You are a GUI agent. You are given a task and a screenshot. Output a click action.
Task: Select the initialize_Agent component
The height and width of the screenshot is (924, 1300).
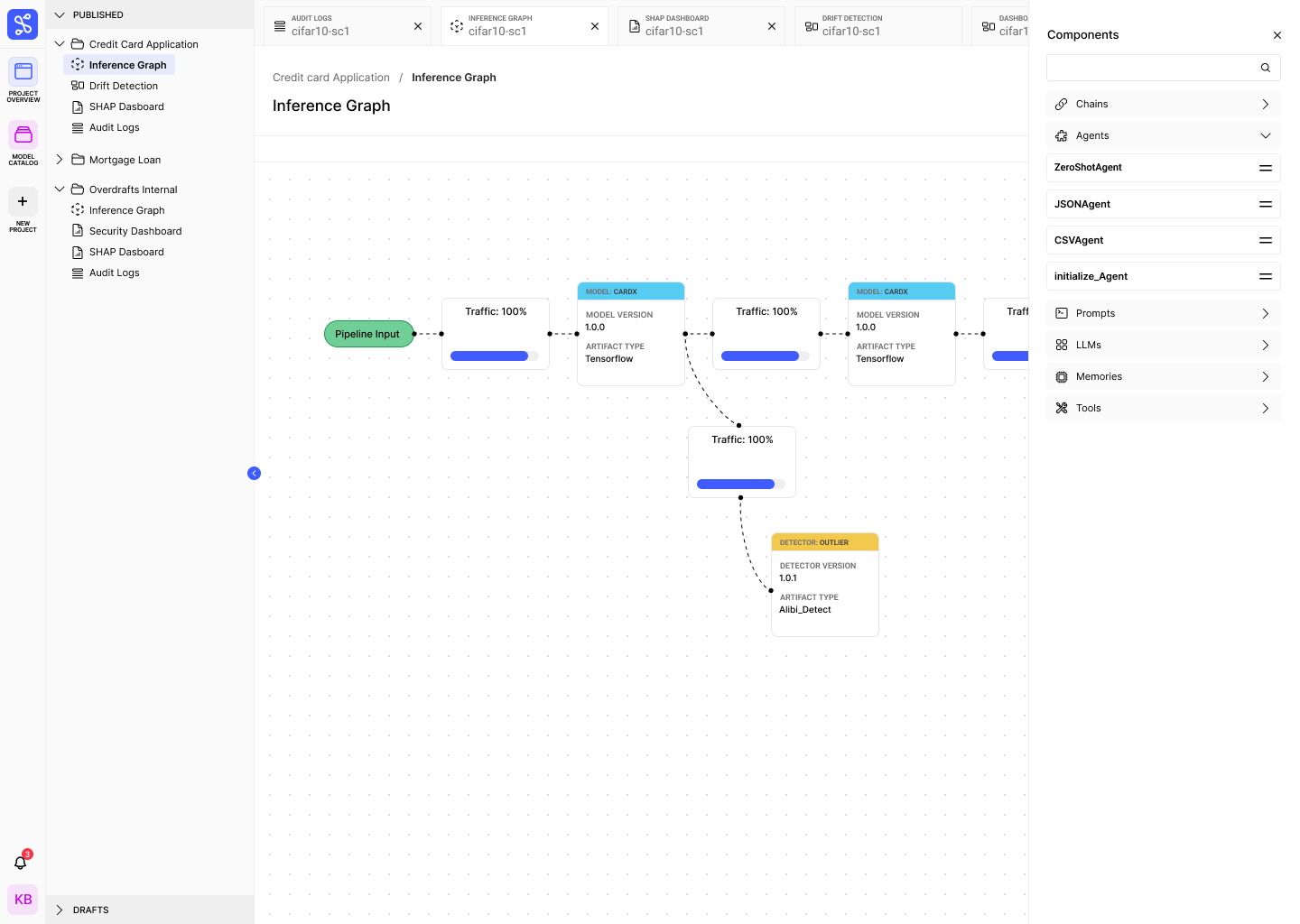1163,276
